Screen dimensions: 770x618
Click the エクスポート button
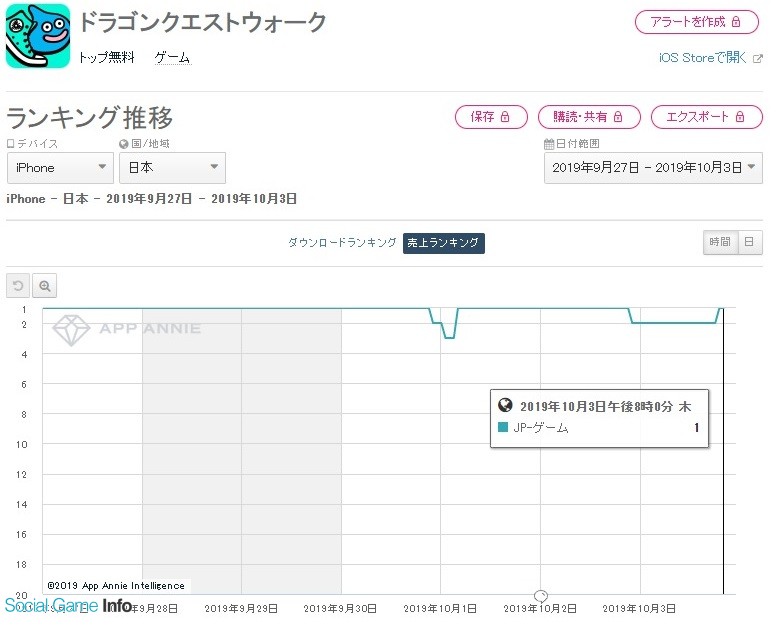706,117
